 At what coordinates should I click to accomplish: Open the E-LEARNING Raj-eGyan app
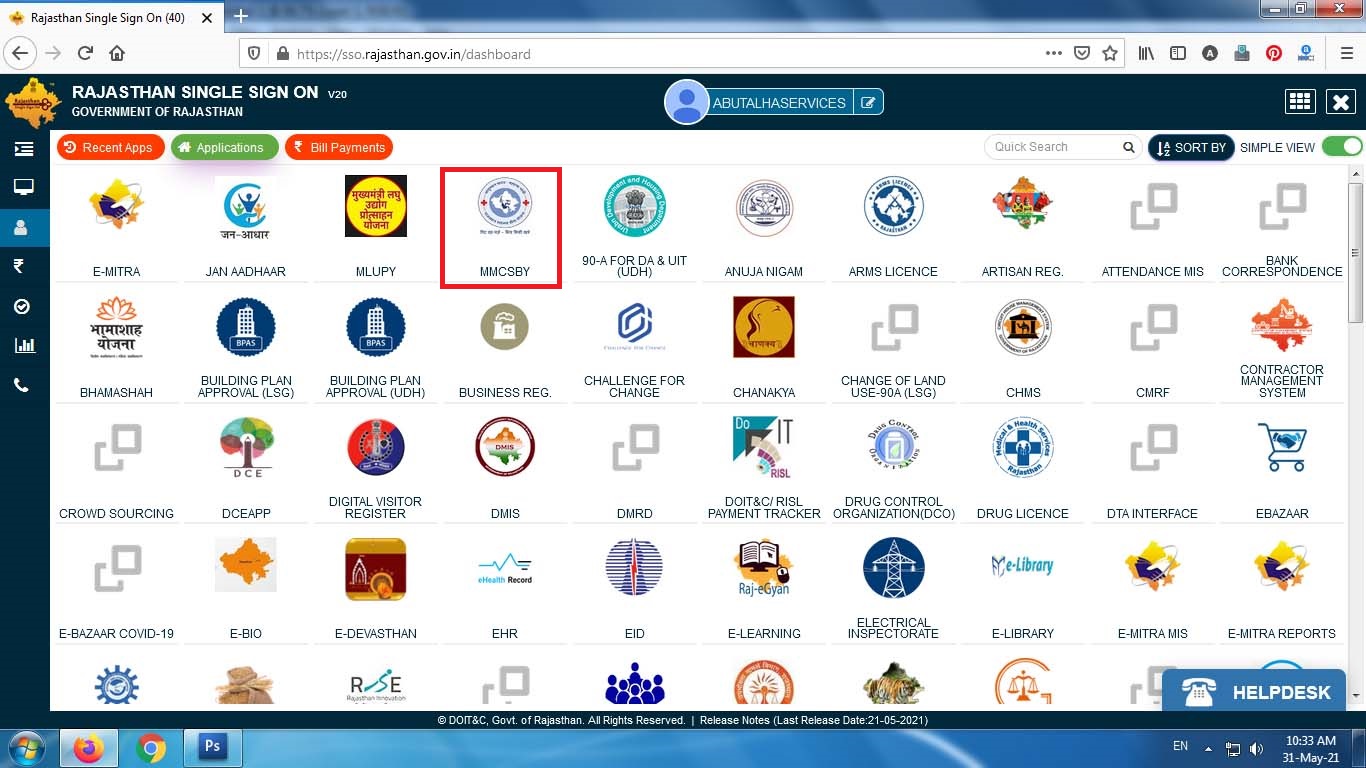tap(764, 568)
